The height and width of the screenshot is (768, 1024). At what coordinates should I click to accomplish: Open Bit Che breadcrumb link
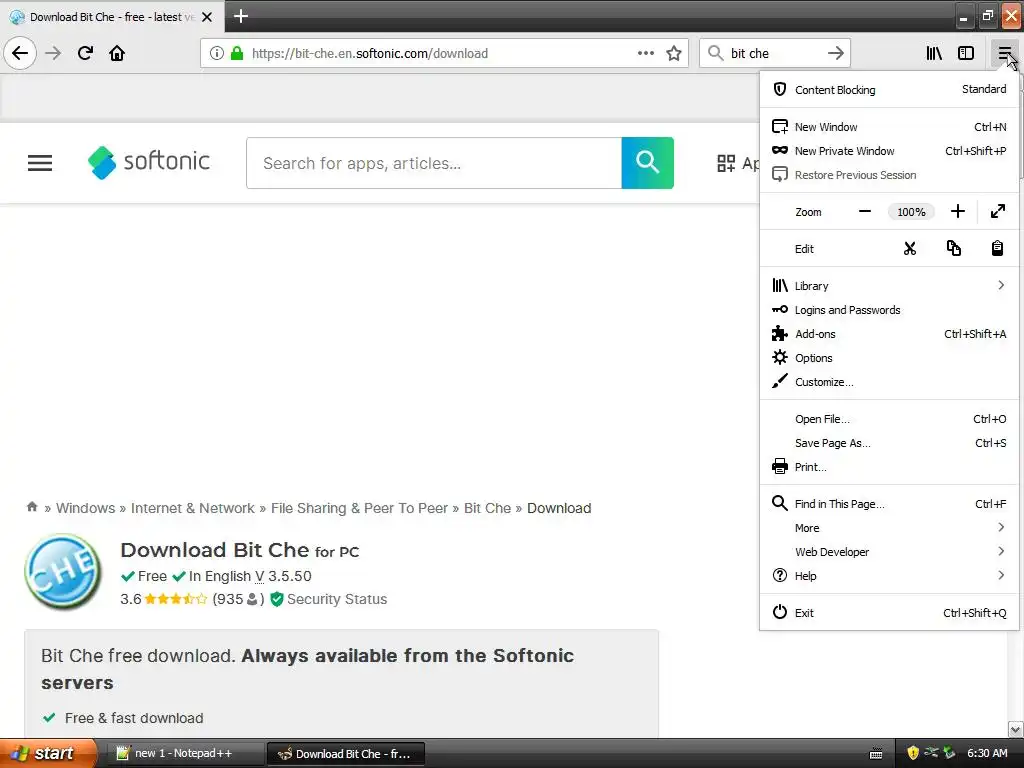point(487,508)
